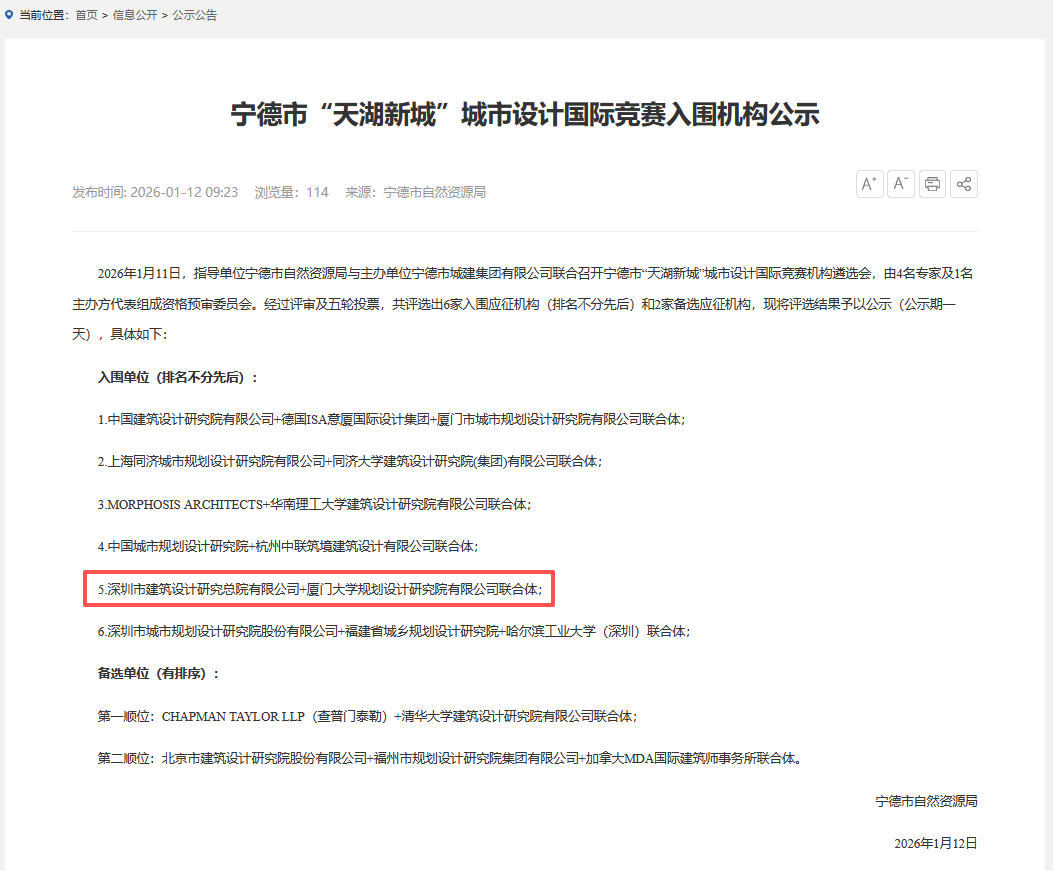1053x871 pixels.
Task: Go to 首页 in the breadcrumb
Action: coord(87,15)
